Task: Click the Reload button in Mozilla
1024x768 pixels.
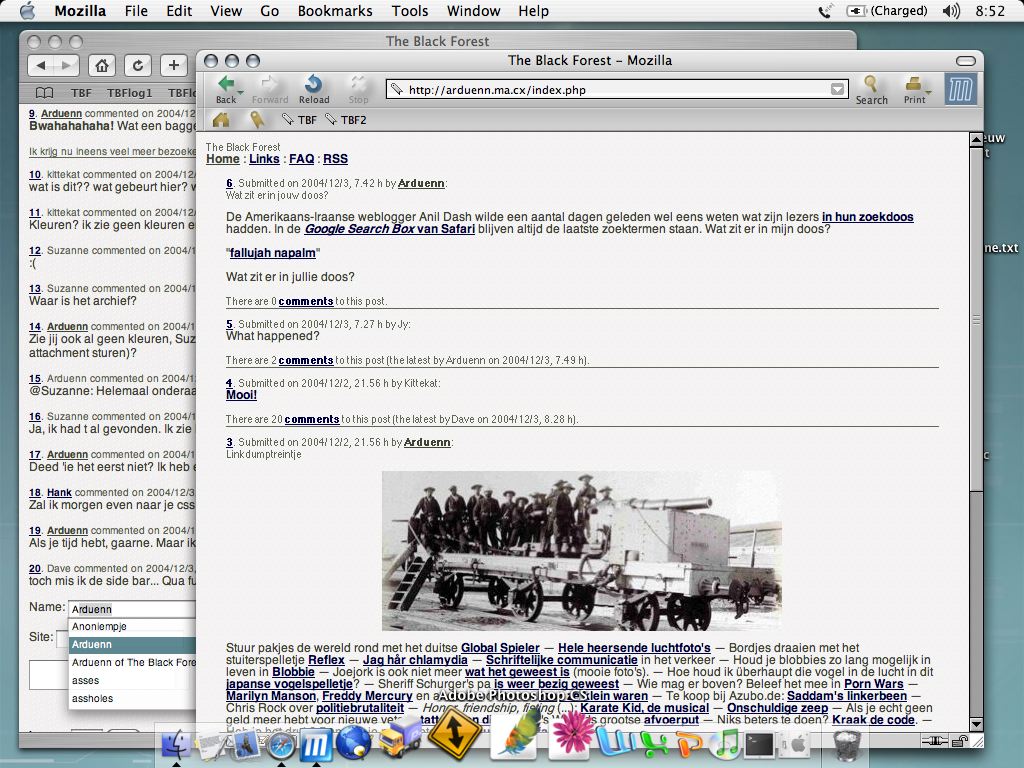Action: 314,89
